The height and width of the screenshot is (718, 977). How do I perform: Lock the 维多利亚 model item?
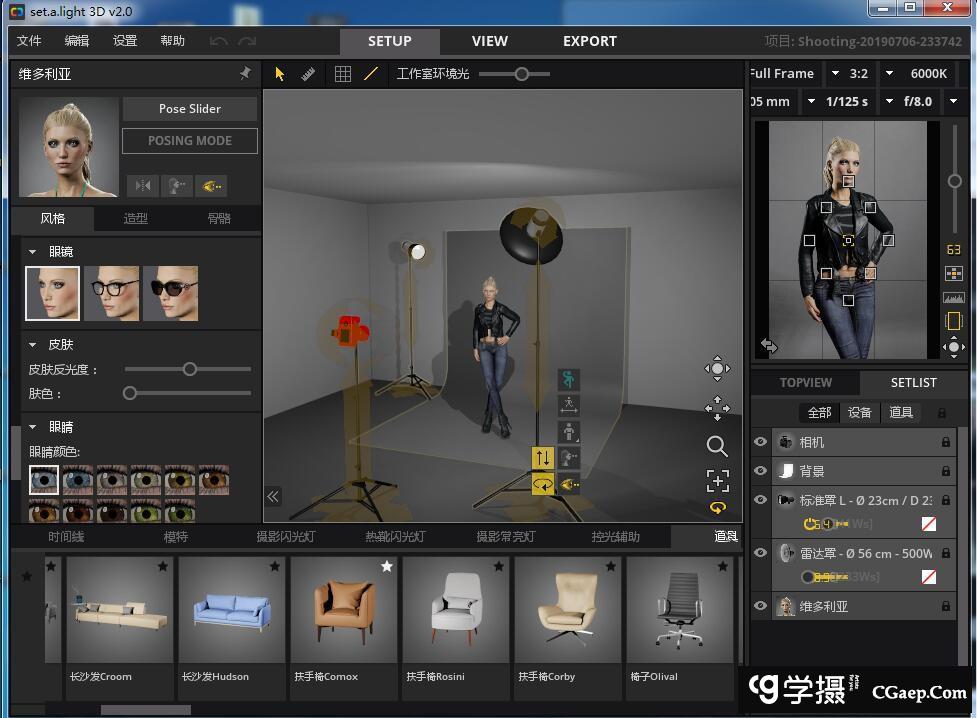coord(945,606)
